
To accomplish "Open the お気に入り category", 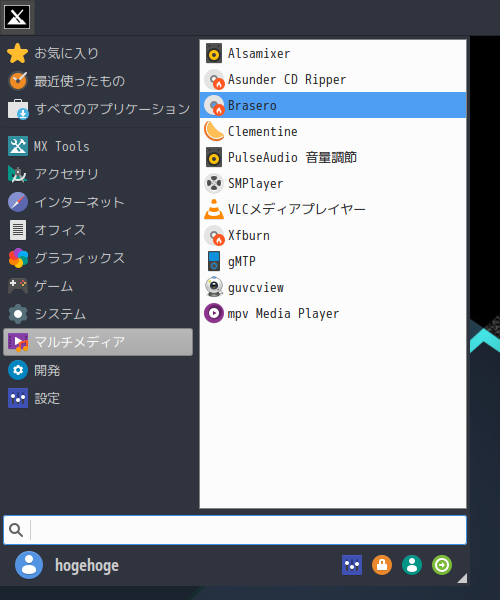I will [67, 53].
